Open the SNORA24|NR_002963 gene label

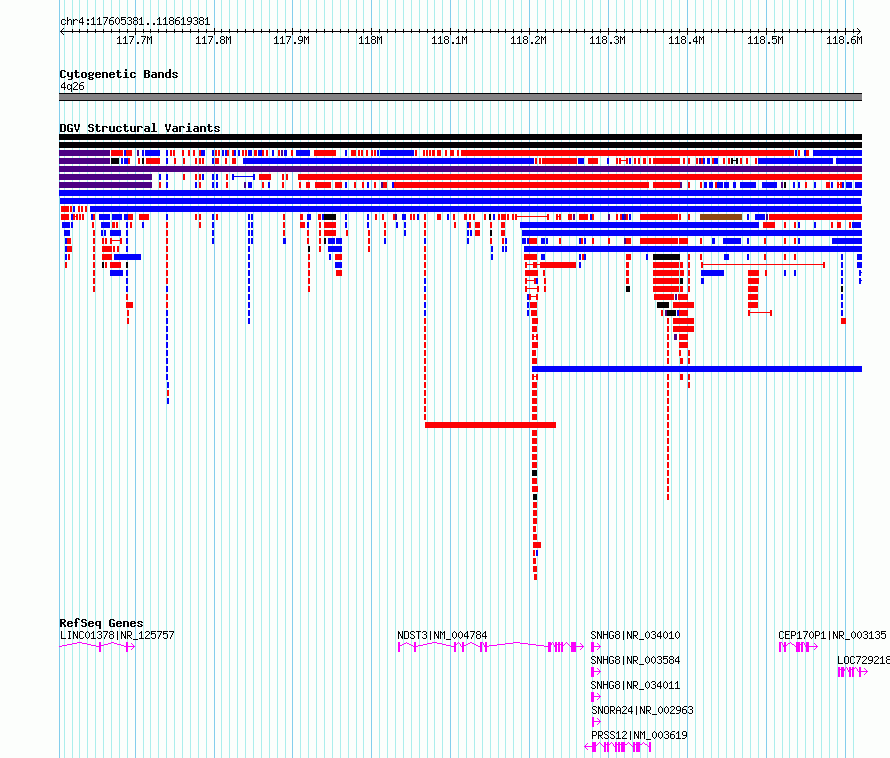pos(642,710)
